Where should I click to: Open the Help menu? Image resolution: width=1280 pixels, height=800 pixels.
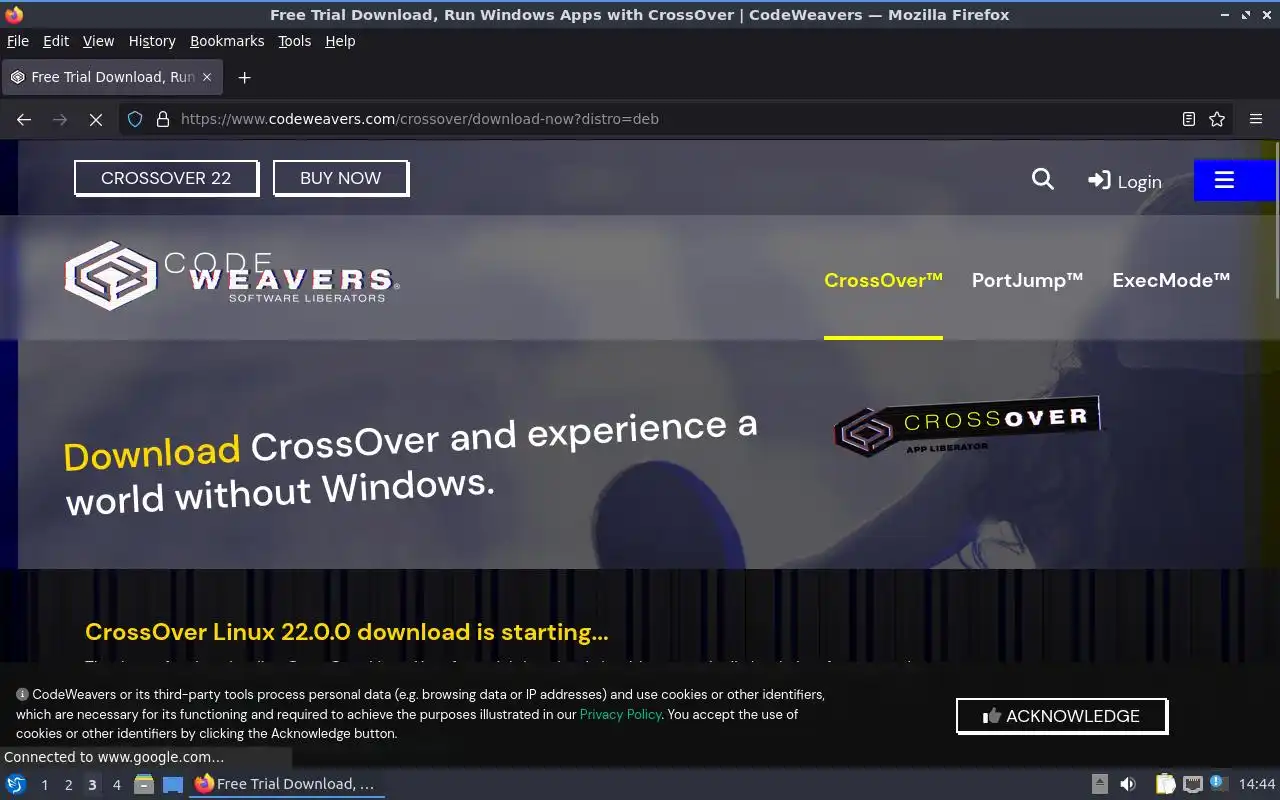[x=340, y=41]
